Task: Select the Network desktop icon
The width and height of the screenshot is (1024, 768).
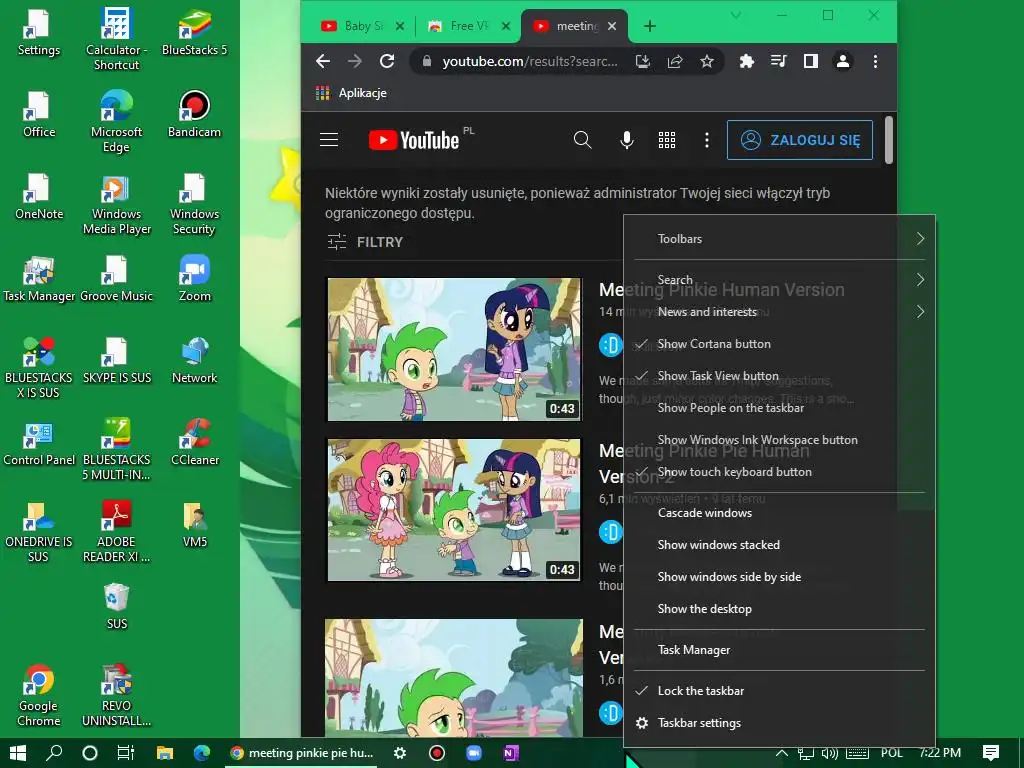Action: pyautogui.click(x=194, y=361)
